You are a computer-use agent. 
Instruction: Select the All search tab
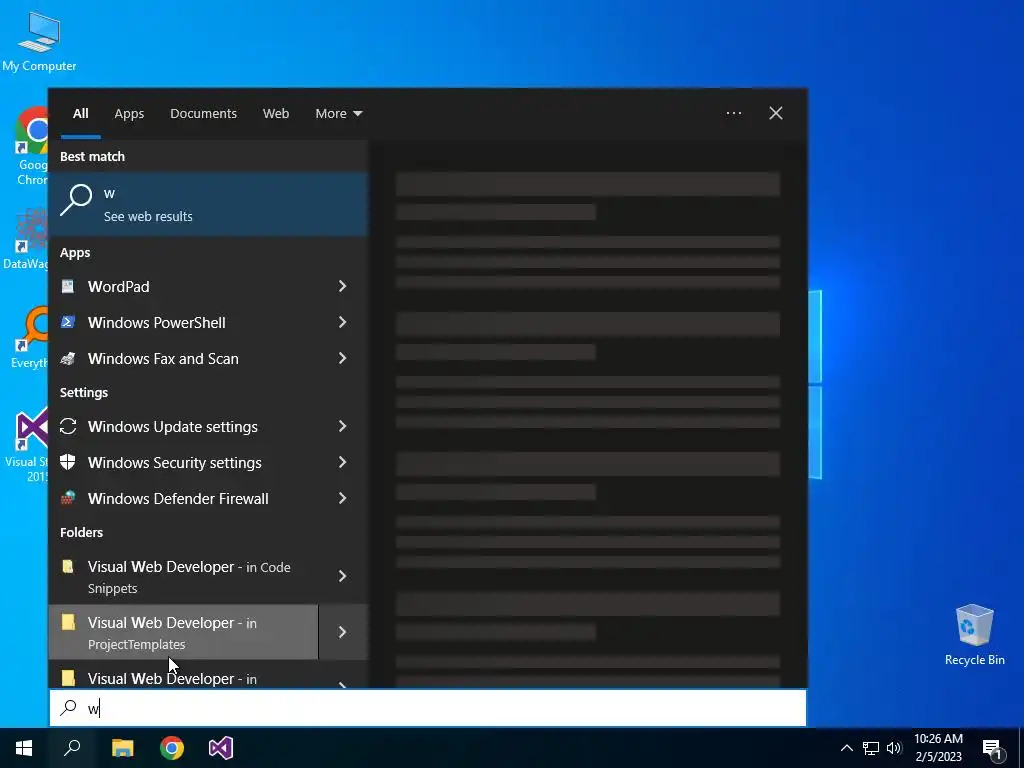(80, 114)
